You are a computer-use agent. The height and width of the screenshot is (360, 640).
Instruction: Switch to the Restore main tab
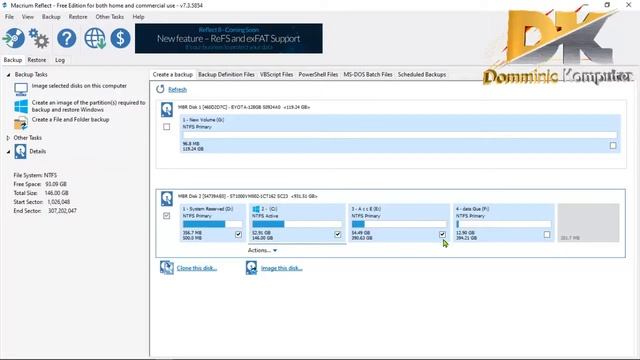pyautogui.click(x=37, y=60)
